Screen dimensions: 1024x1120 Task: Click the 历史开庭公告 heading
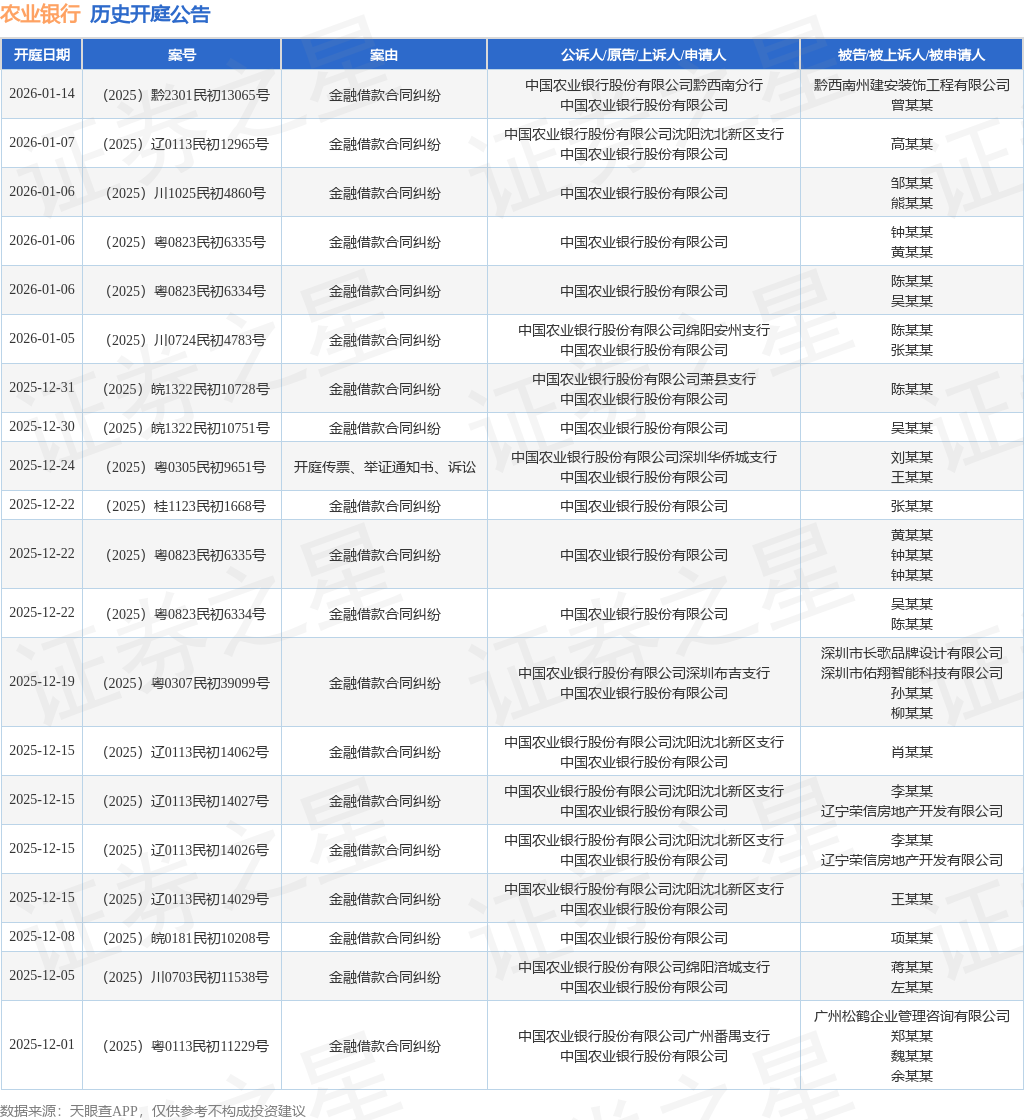coord(150,14)
